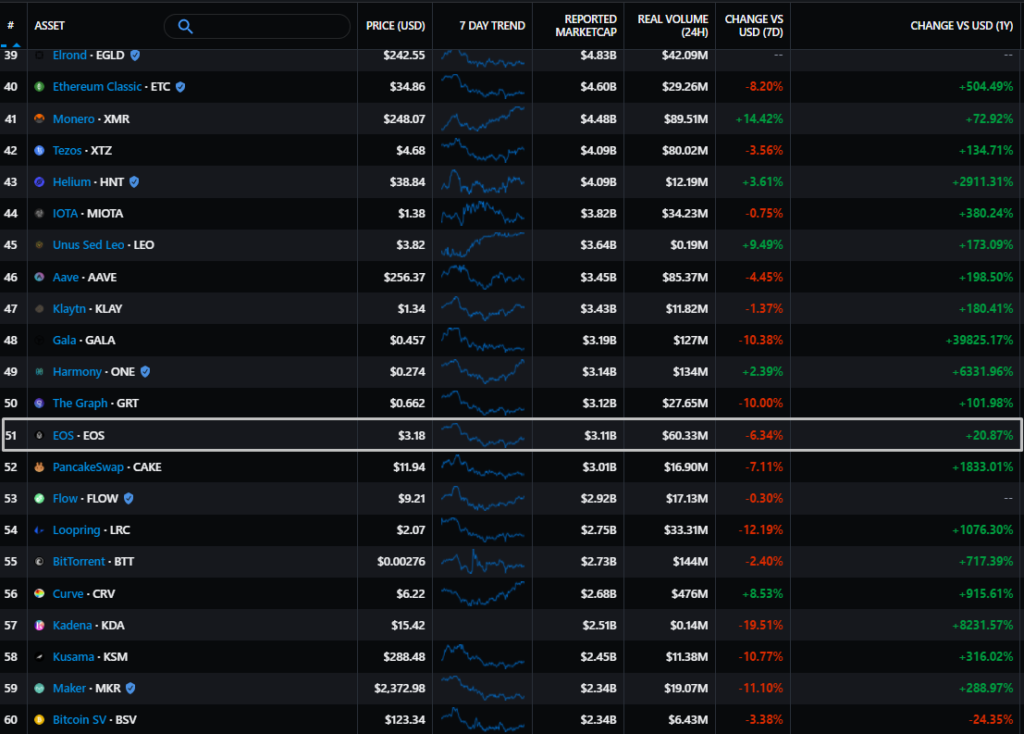The width and height of the screenshot is (1024, 734).
Task: Open the Aave asset link
Action: (67, 277)
